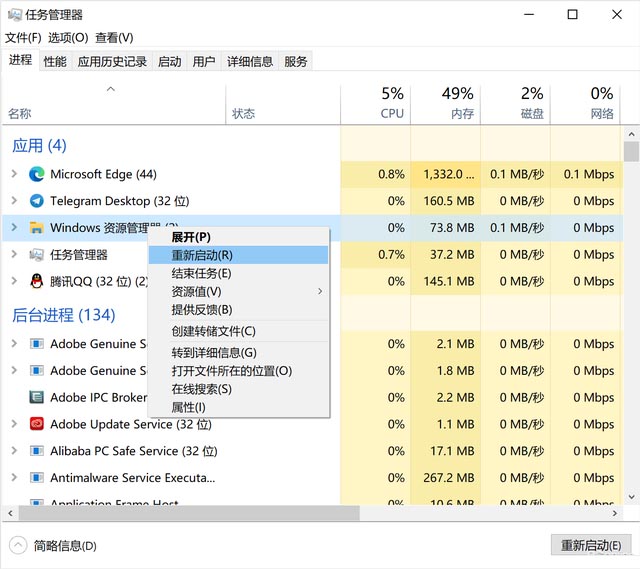Click the Adobe IPC Broker icon
Screen dimensions: 640x569
click(x=37, y=397)
